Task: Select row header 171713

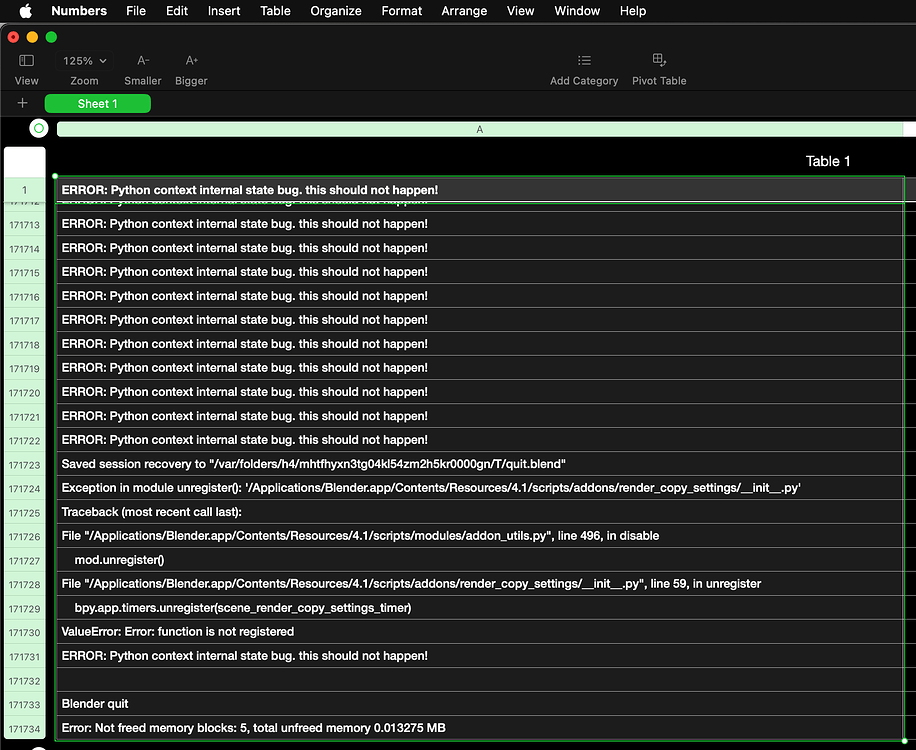Action: (25, 224)
